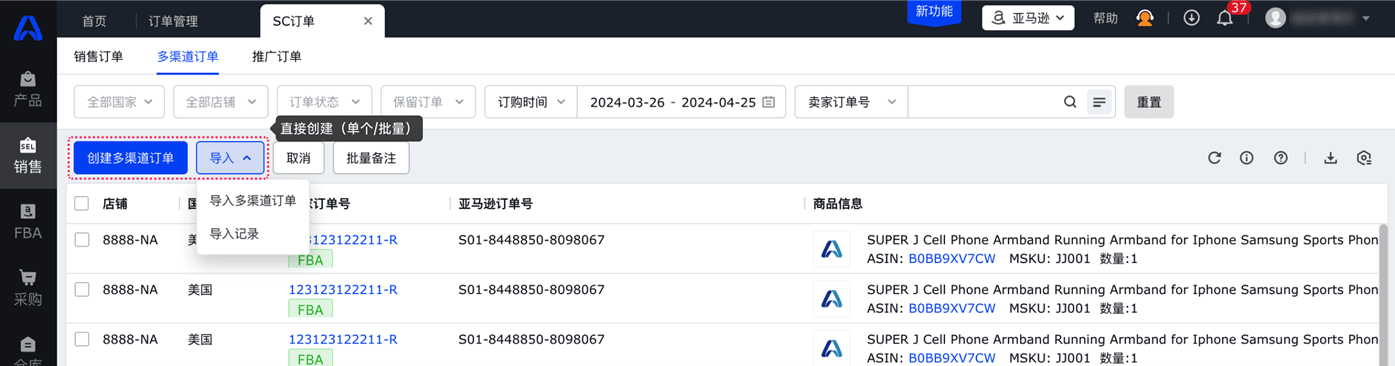
Task: Click the calendar icon in date range
Action: pos(768,102)
